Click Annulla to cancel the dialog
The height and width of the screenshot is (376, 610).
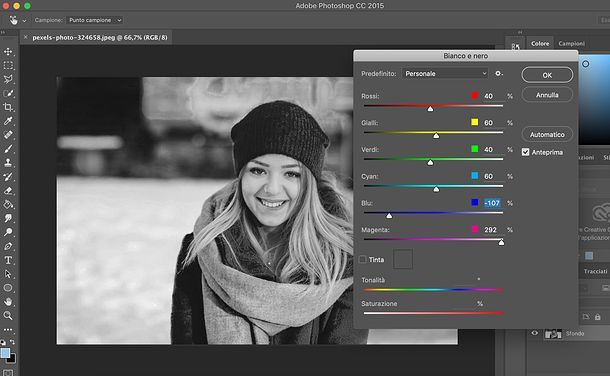[x=547, y=95]
